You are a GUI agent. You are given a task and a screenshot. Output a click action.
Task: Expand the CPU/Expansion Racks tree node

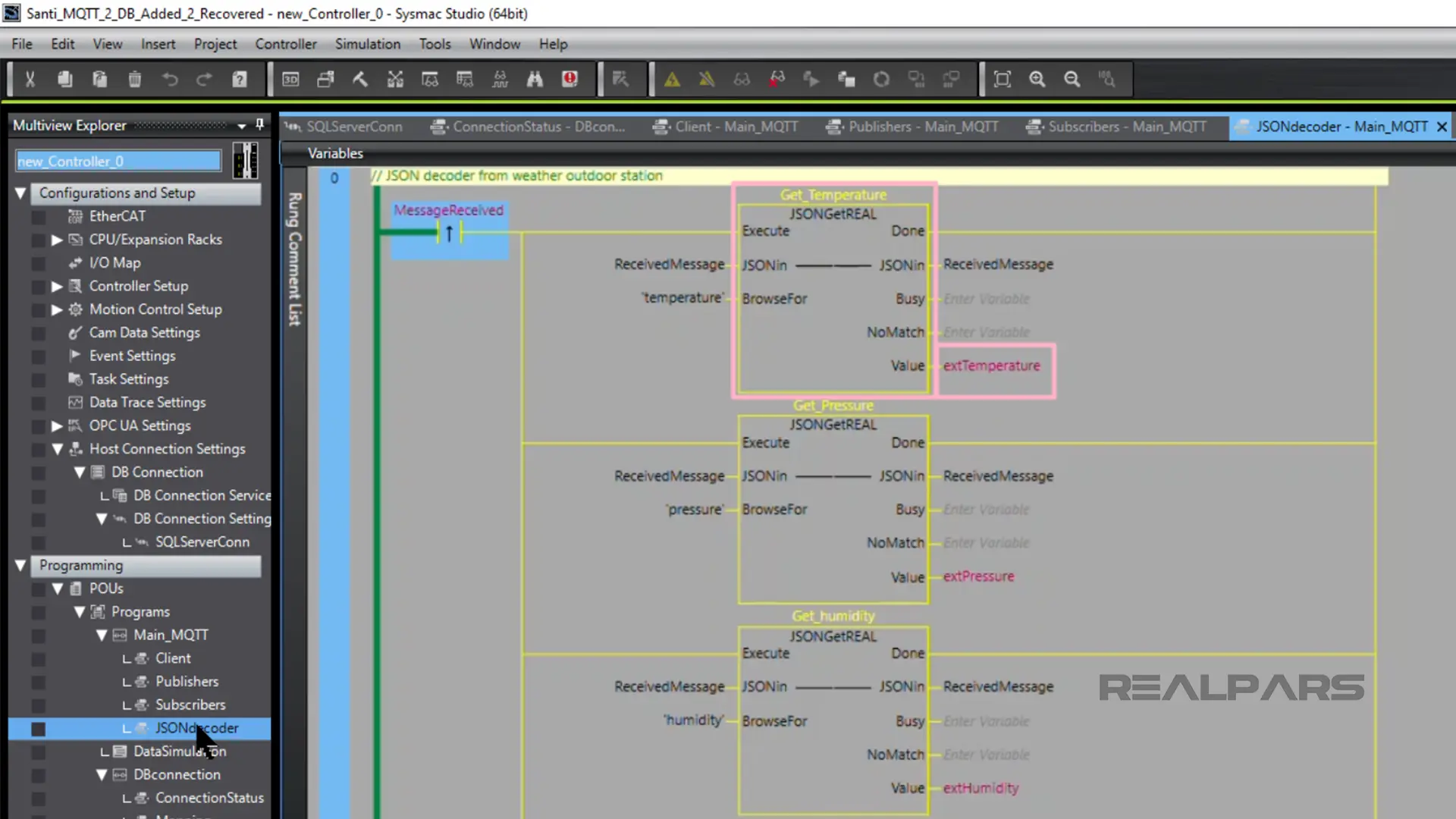pyautogui.click(x=57, y=240)
